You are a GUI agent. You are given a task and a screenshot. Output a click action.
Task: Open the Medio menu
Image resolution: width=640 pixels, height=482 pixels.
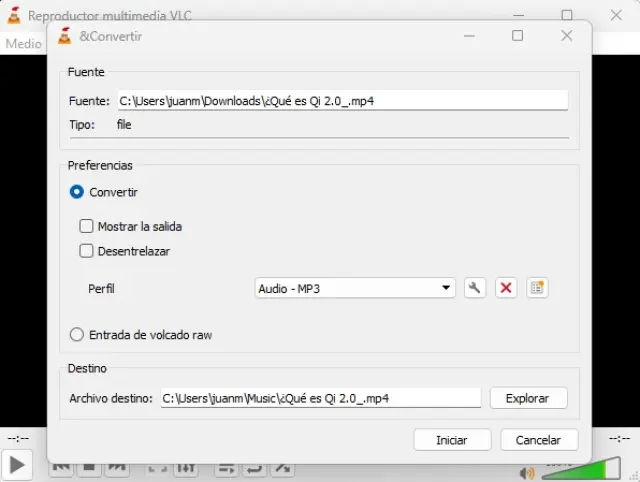(x=23, y=44)
